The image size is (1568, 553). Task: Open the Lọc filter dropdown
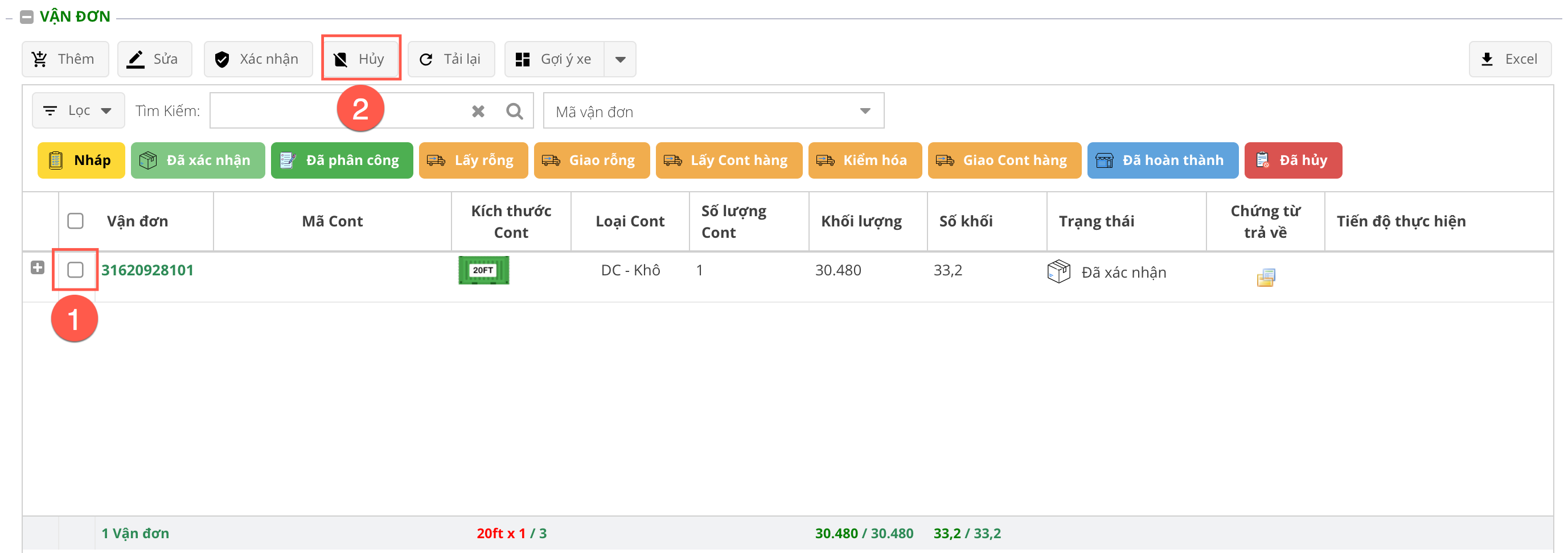78,111
